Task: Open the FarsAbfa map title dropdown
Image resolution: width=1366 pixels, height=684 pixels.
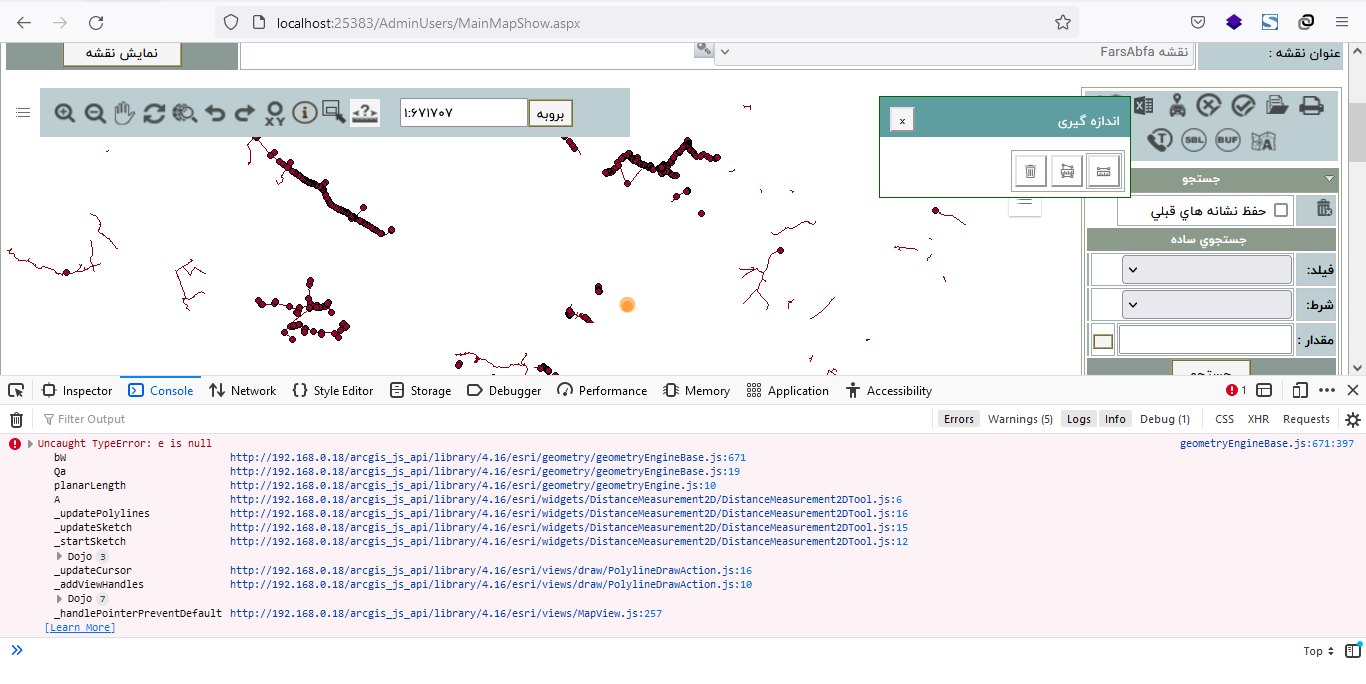Action: click(954, 51)
